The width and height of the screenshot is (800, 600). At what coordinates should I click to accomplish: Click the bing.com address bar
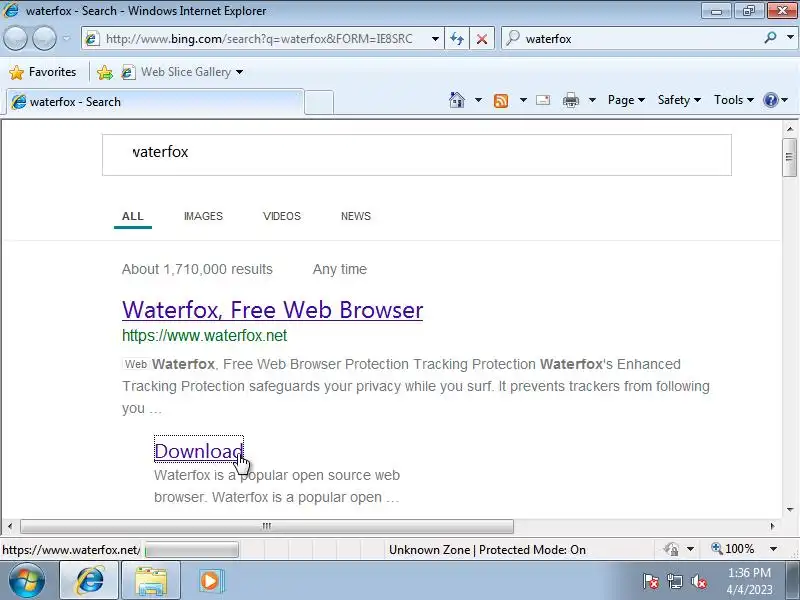tap(258, 39)
